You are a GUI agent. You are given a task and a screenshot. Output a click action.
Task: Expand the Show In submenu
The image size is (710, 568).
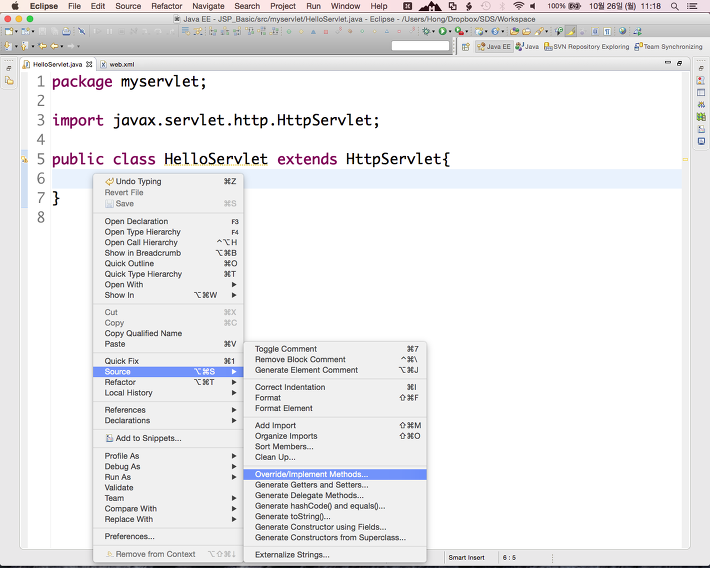[x=168, y=295]
